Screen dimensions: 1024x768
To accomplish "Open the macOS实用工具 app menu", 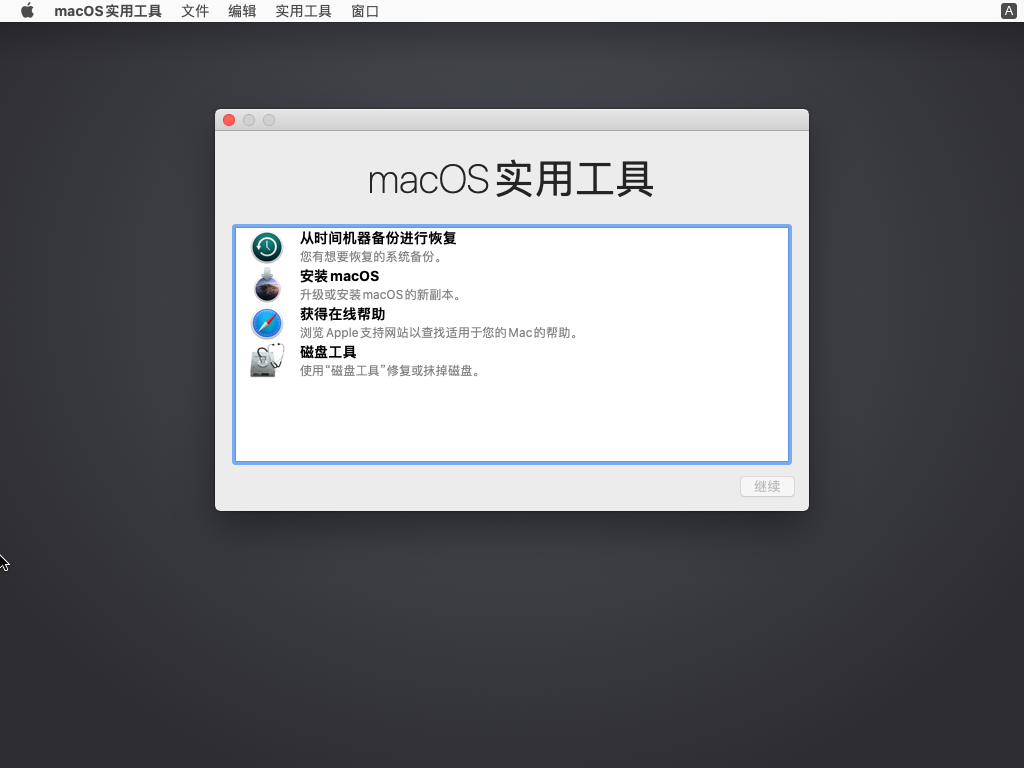I will coord(108,11).
